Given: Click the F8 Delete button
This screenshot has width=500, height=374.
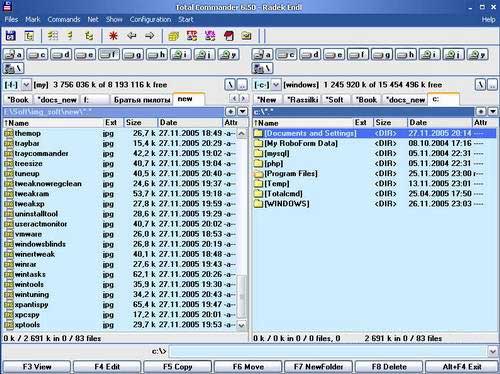Looking at the screenshot, I should click(389, 367).
